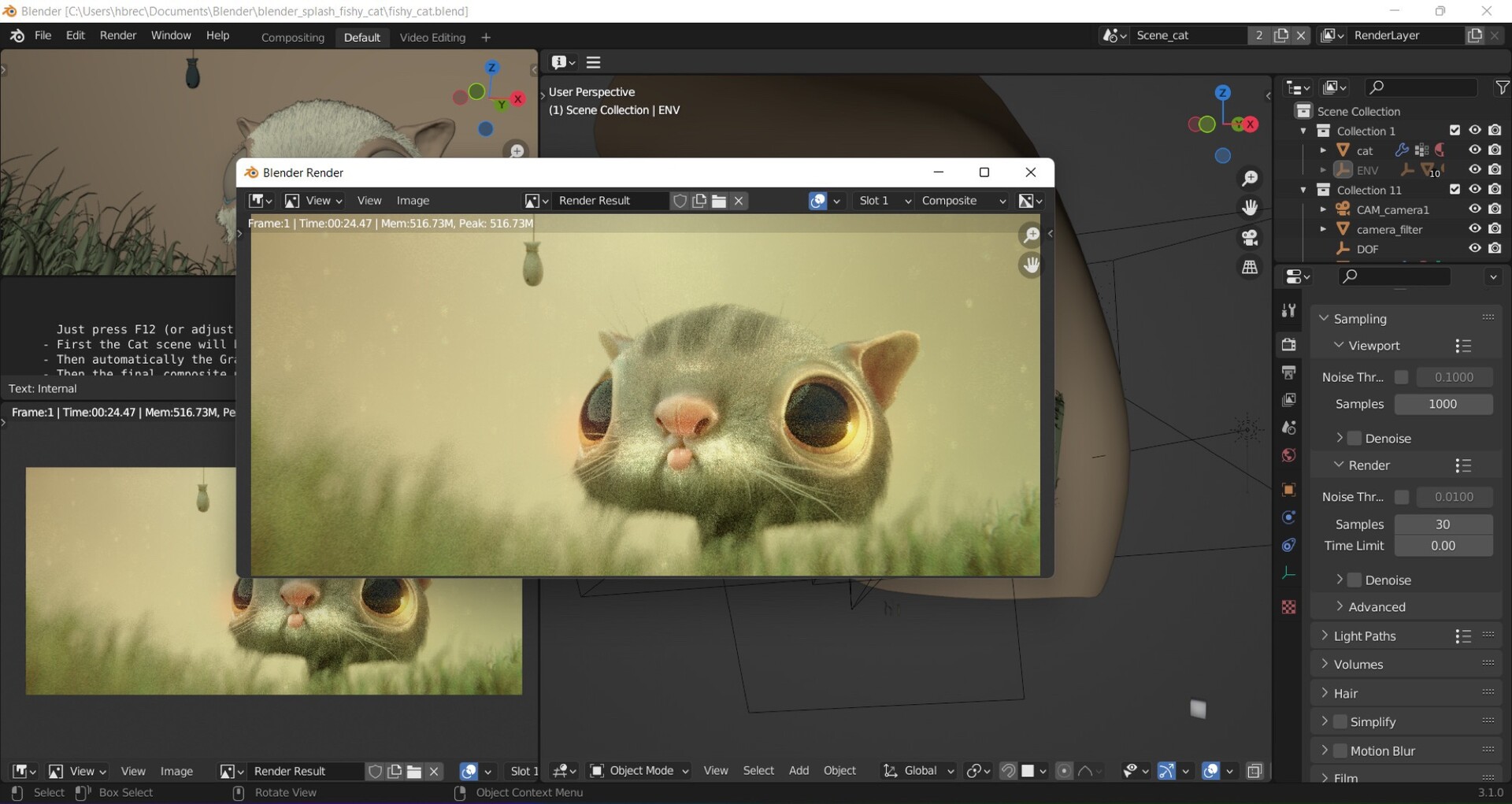
Task: Click open image folder icon in Blender Render
Action: pyautogui.click(x=719, y=201)
